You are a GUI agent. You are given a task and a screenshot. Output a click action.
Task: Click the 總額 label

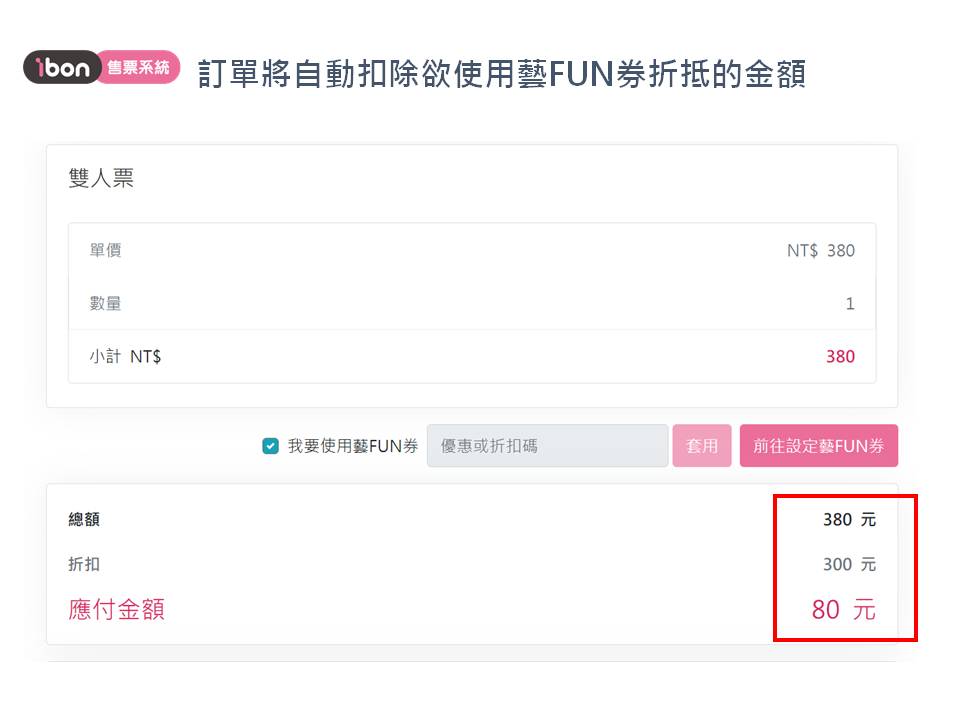point(84,519)
